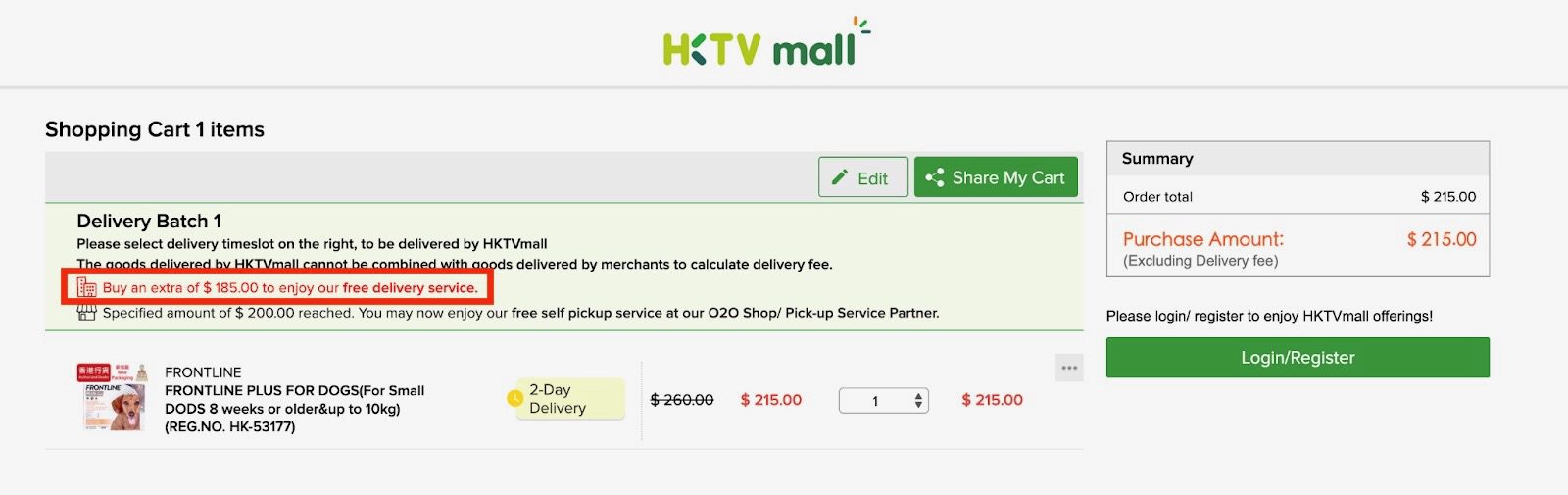Click the Purchase Amount label in Summary
The height and width of the screenshot is (495, 1568).
point(1202,239)
